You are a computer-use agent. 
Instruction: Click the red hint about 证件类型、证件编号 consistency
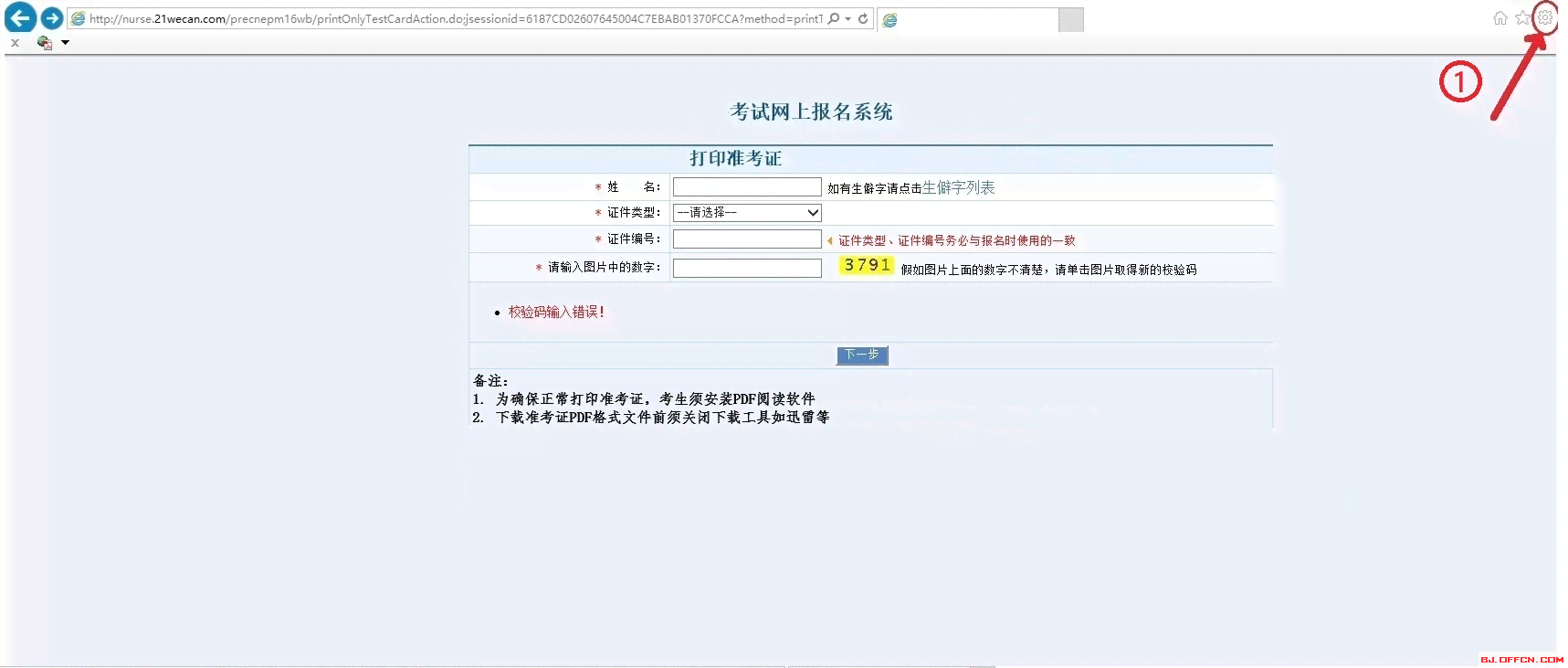point(956,240)
